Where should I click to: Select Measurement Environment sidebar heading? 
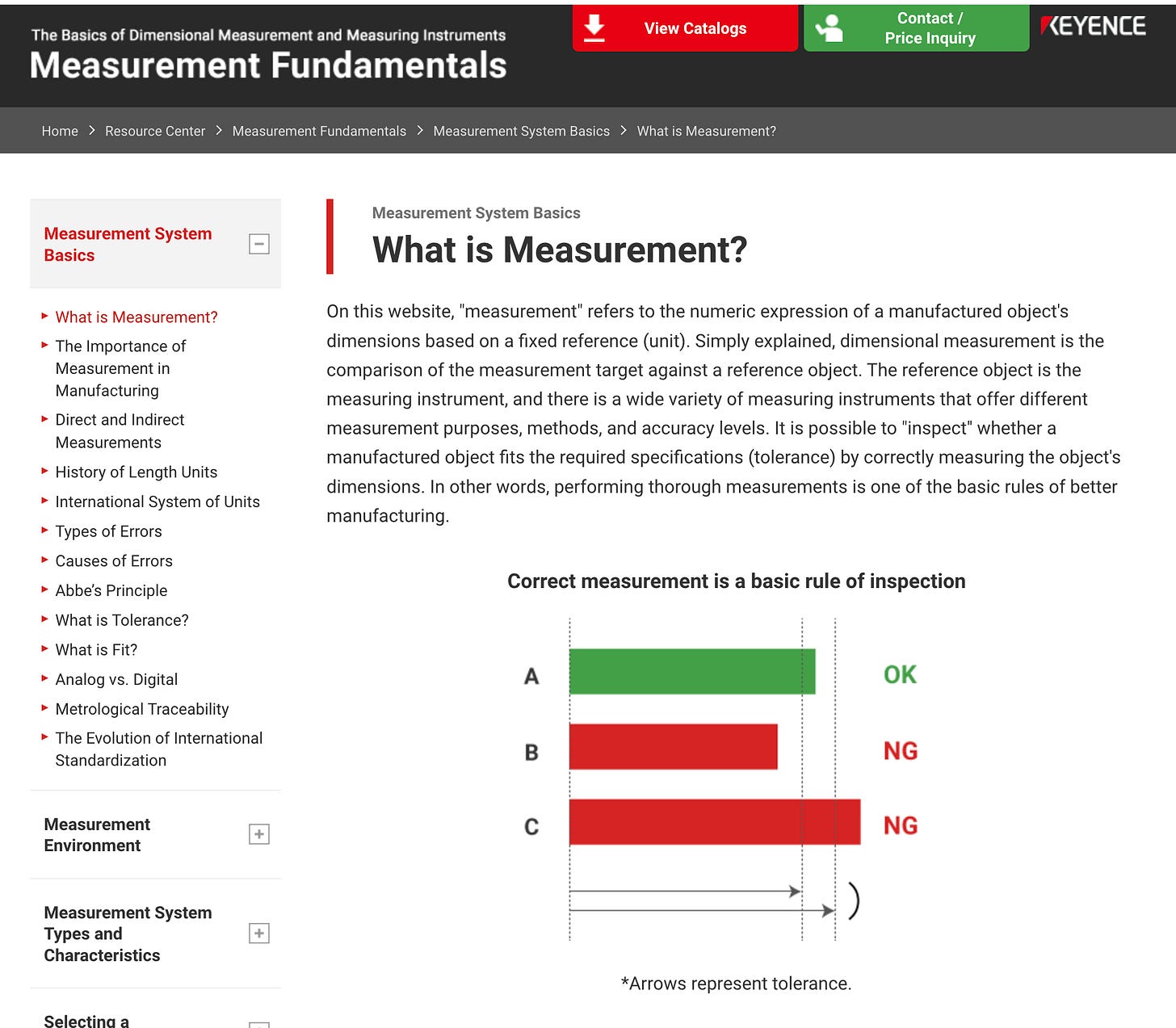click(x=97, y=834)
